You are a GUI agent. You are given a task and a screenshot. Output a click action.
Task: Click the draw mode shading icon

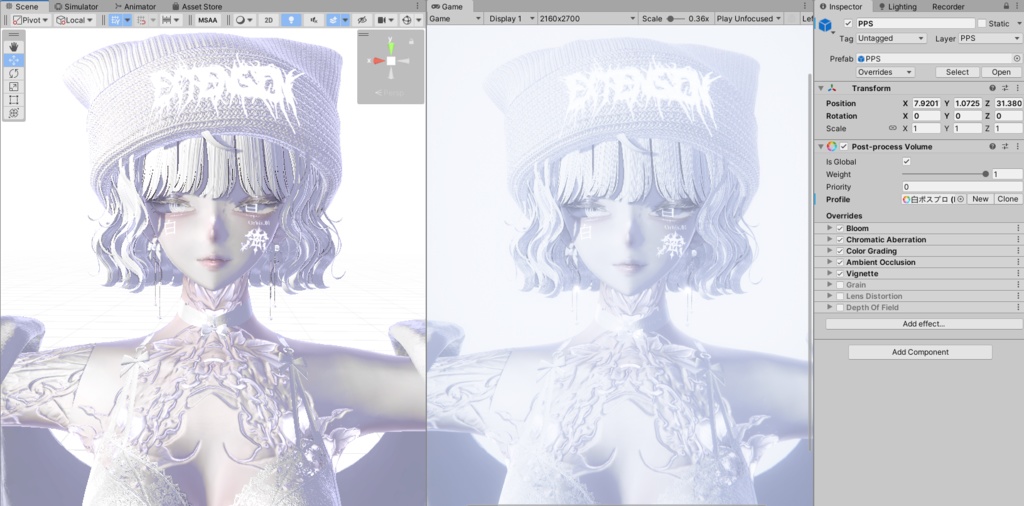tap(240, 20)
